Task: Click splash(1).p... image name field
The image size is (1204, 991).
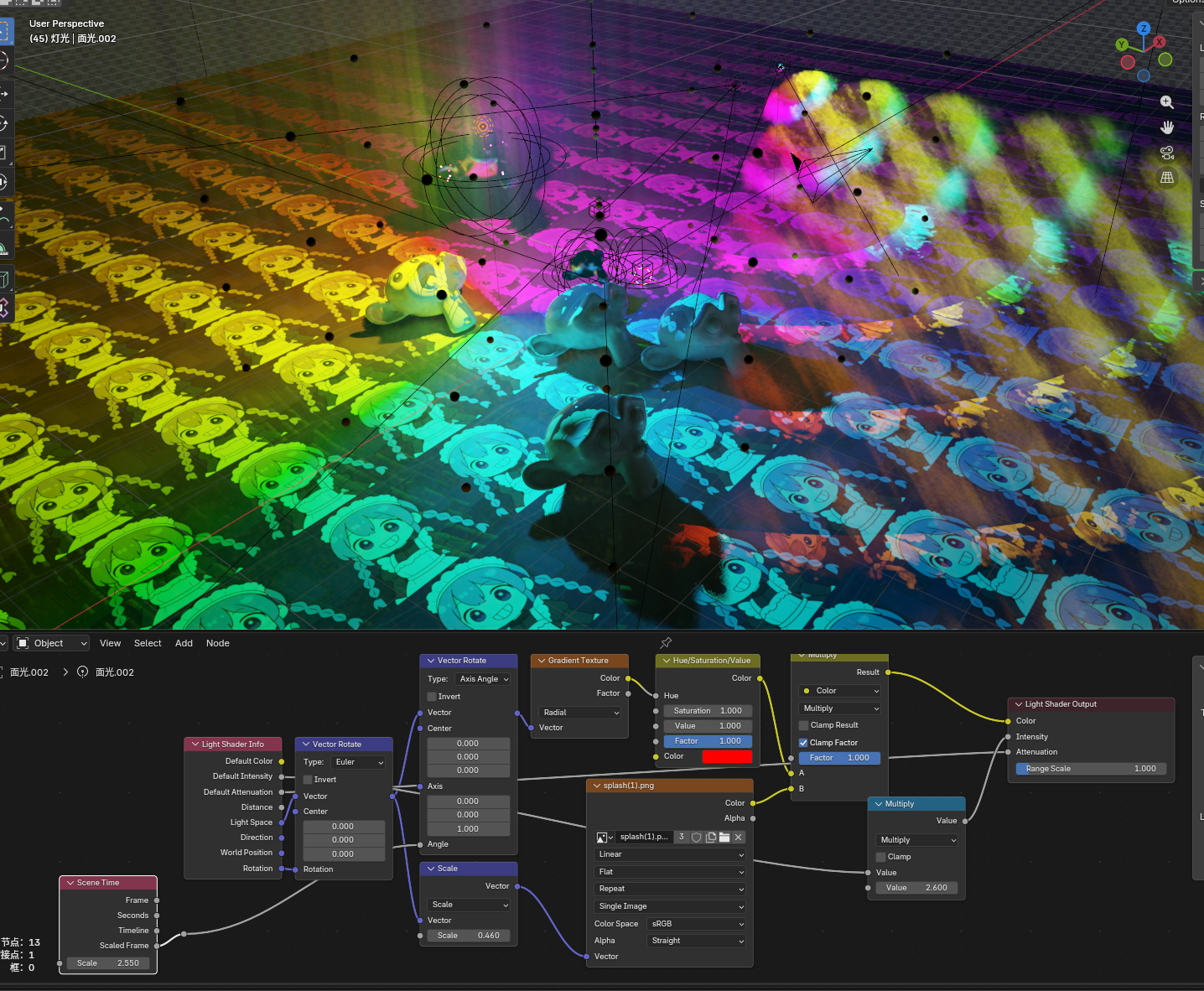Action: point(645,838)
